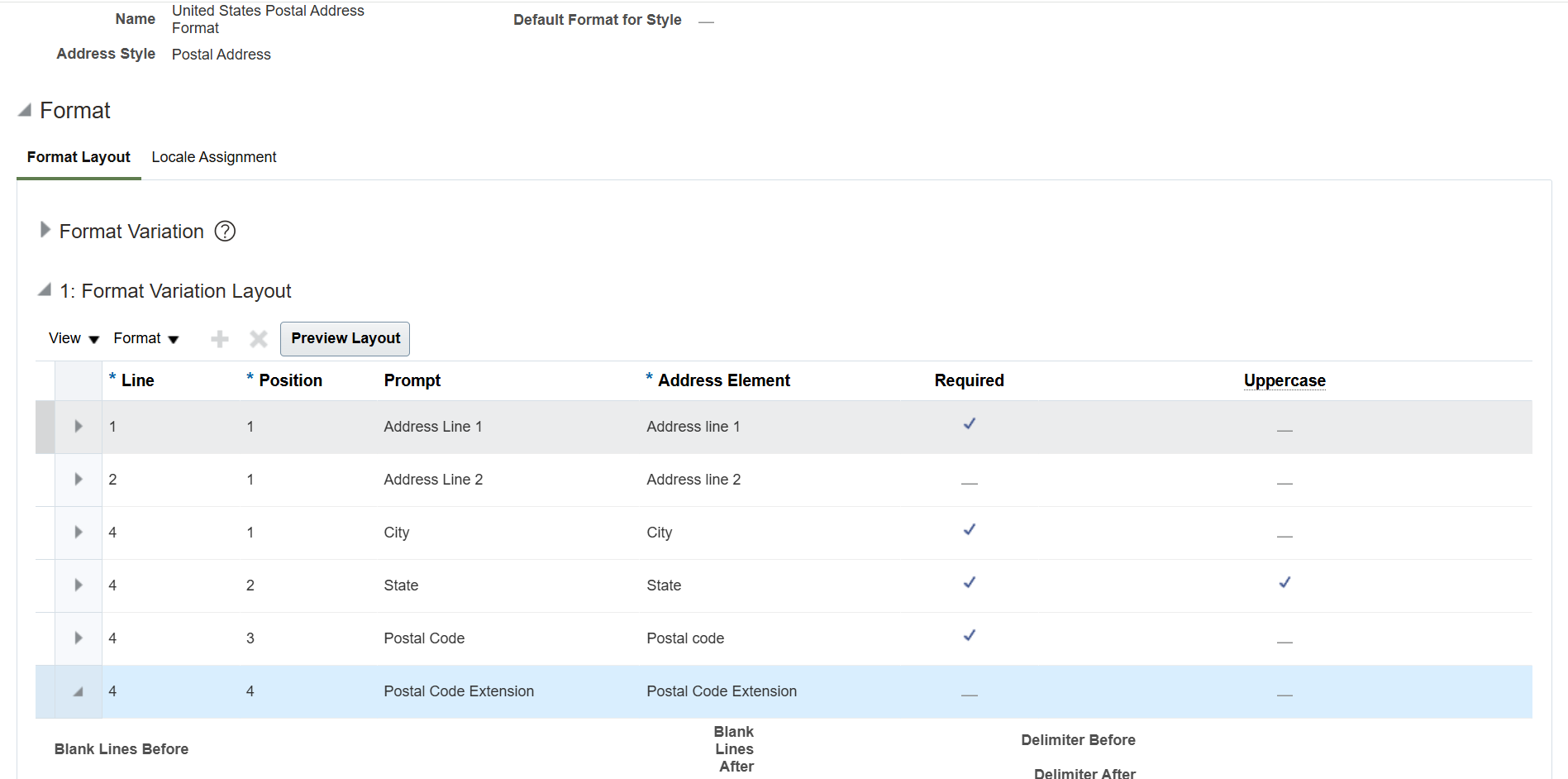Delete the selected layout line

click(257, 338)
